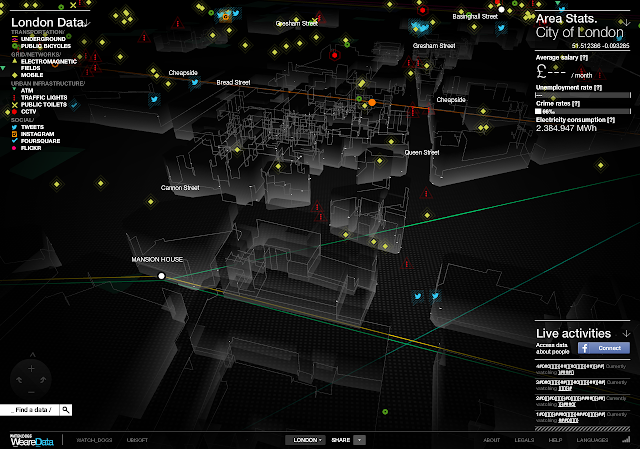Image resolution: width=640 pixels, height=449 pixels.
Task: Open Electricity consumption help [?]
Action: click(x=611, y=120)
